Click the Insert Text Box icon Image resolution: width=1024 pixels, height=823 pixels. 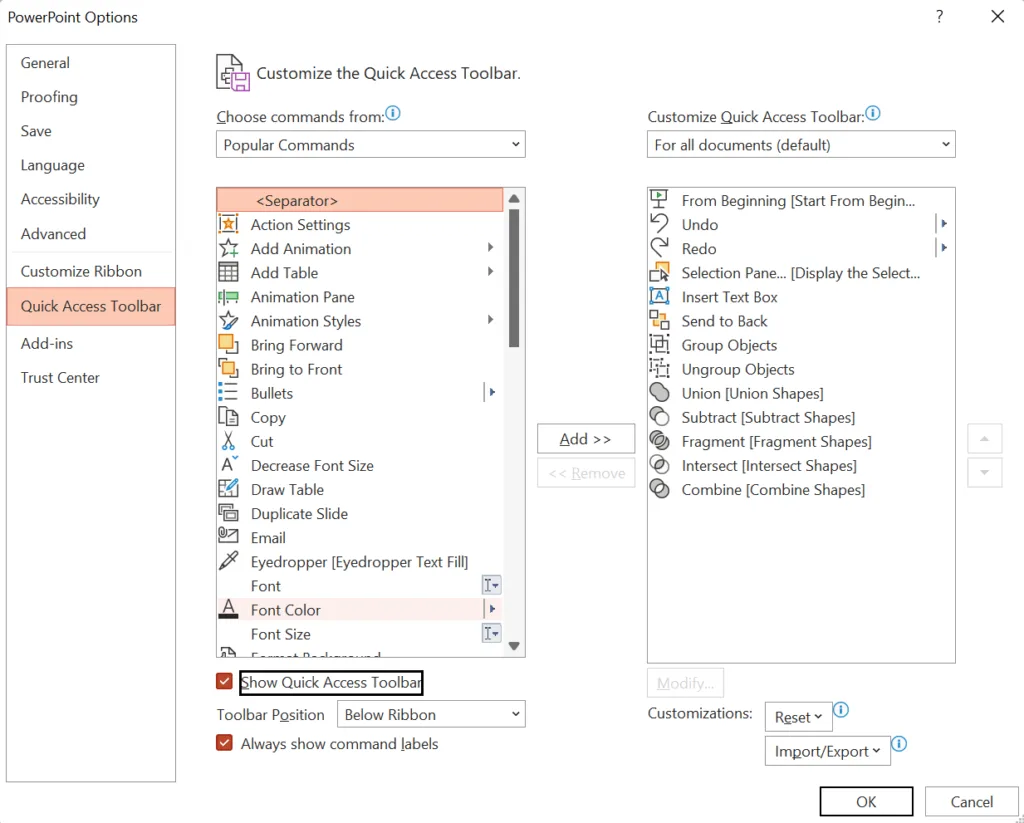tap(660, 296)
